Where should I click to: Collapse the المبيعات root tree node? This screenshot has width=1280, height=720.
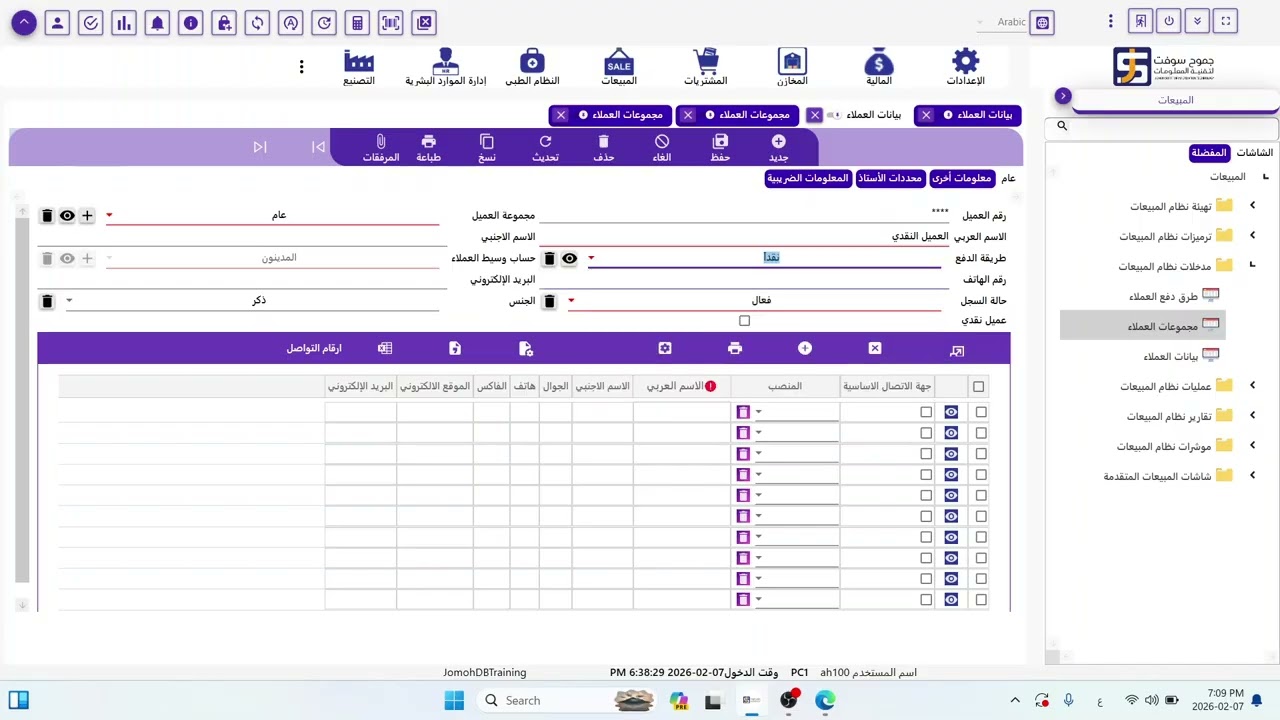(x=1265, y=177)
